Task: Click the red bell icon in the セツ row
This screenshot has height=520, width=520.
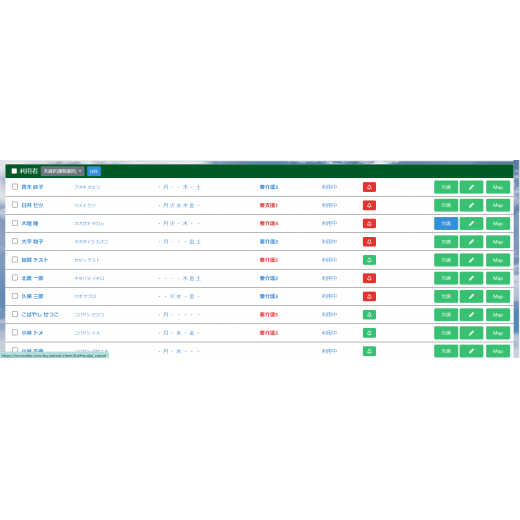Action: click(369, 205)
